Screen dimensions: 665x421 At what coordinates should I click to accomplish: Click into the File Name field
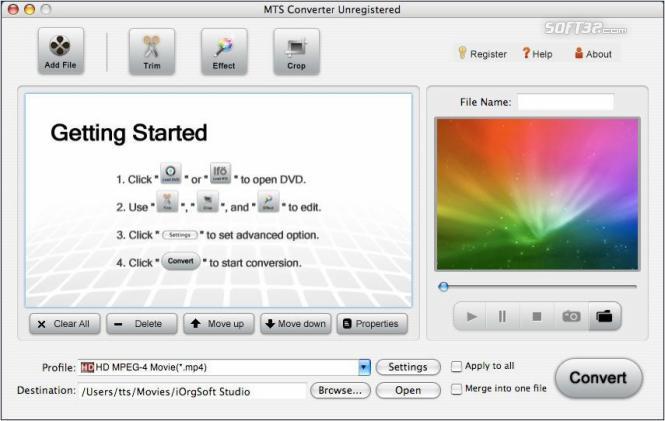click(566, 102)
